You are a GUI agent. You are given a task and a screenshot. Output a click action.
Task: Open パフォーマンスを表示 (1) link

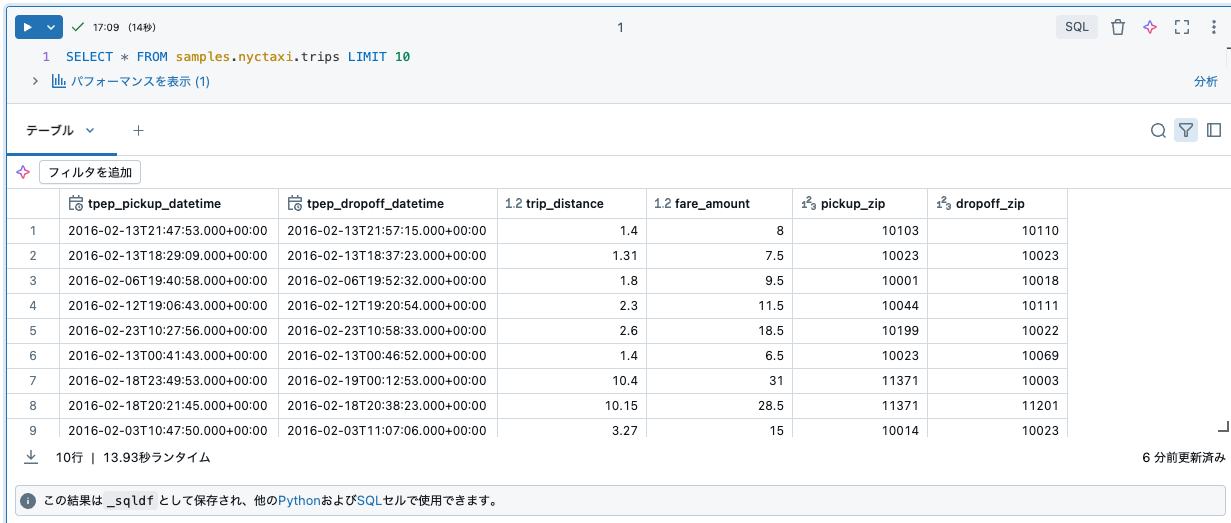140,81
